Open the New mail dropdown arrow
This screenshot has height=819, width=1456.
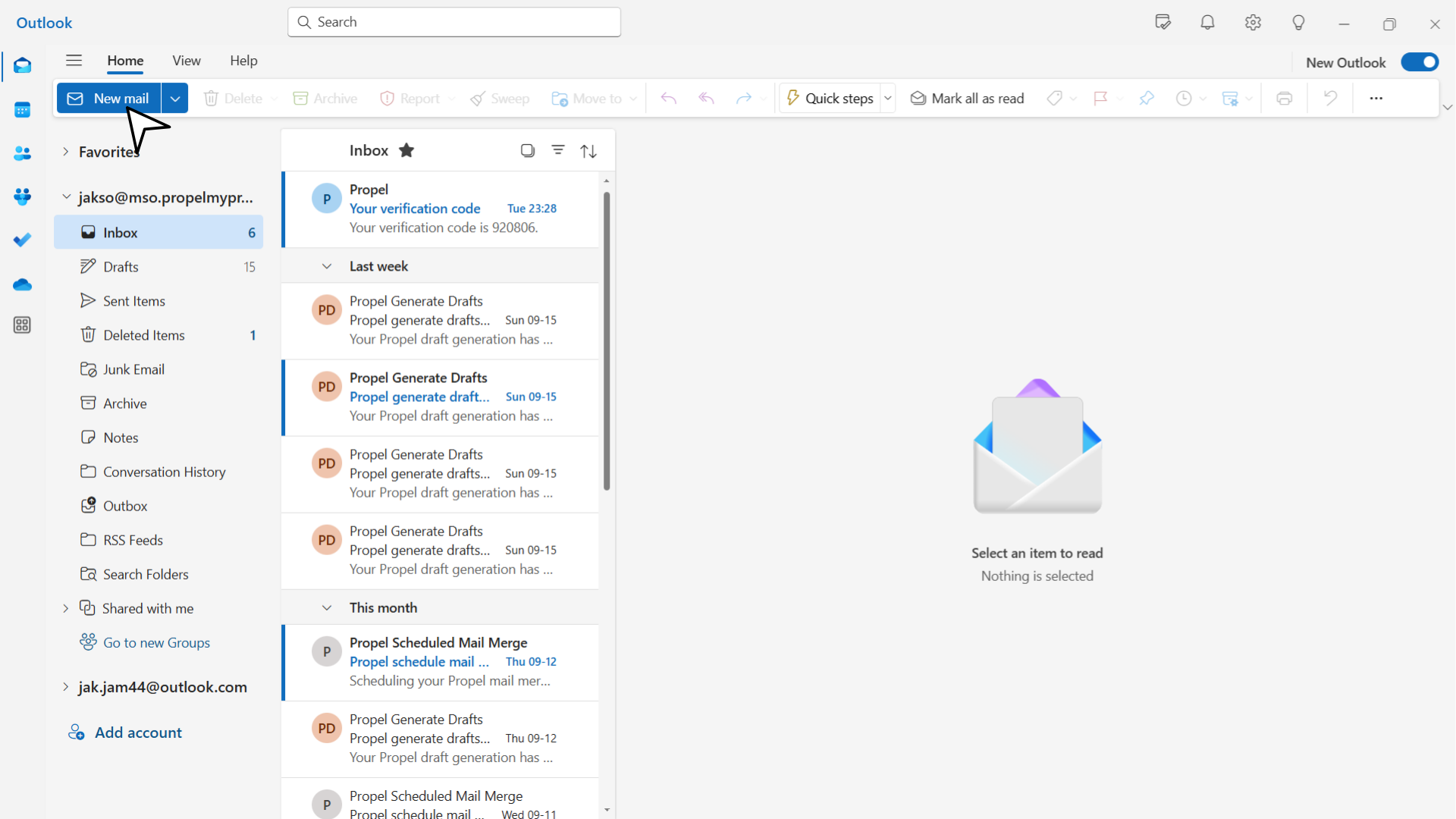[174, 99]
